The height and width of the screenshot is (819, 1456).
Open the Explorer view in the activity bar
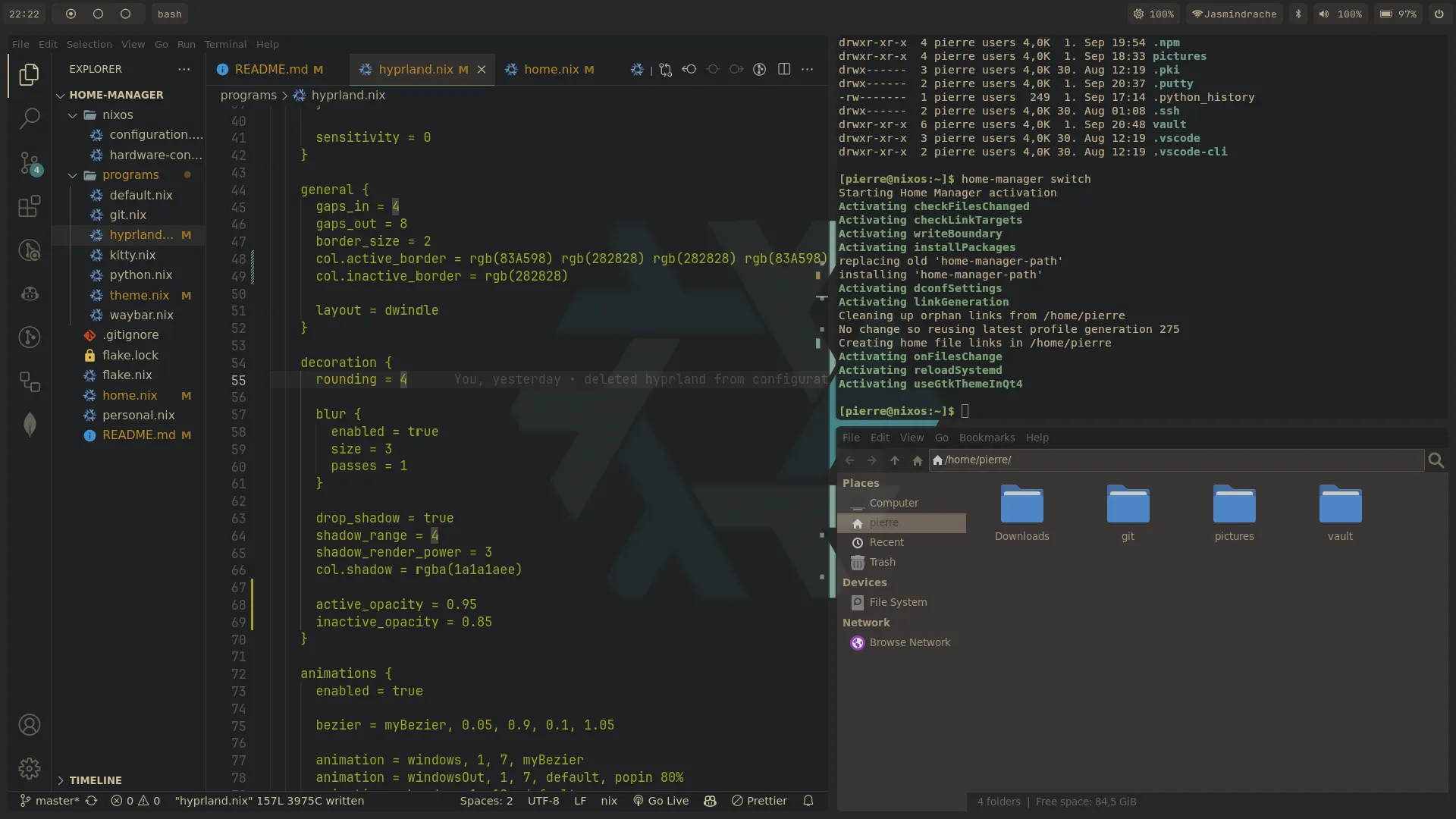(x=29, y=74)
